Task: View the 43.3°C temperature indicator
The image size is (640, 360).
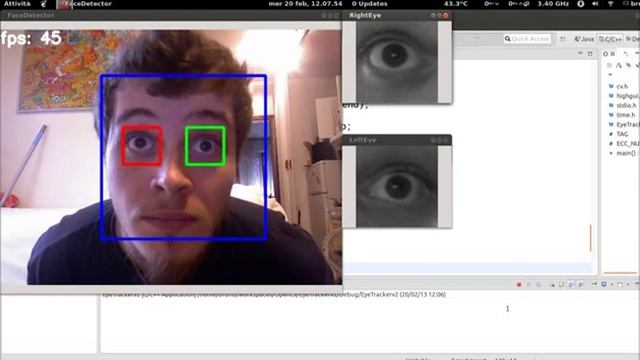Action: tap(456, 4)
